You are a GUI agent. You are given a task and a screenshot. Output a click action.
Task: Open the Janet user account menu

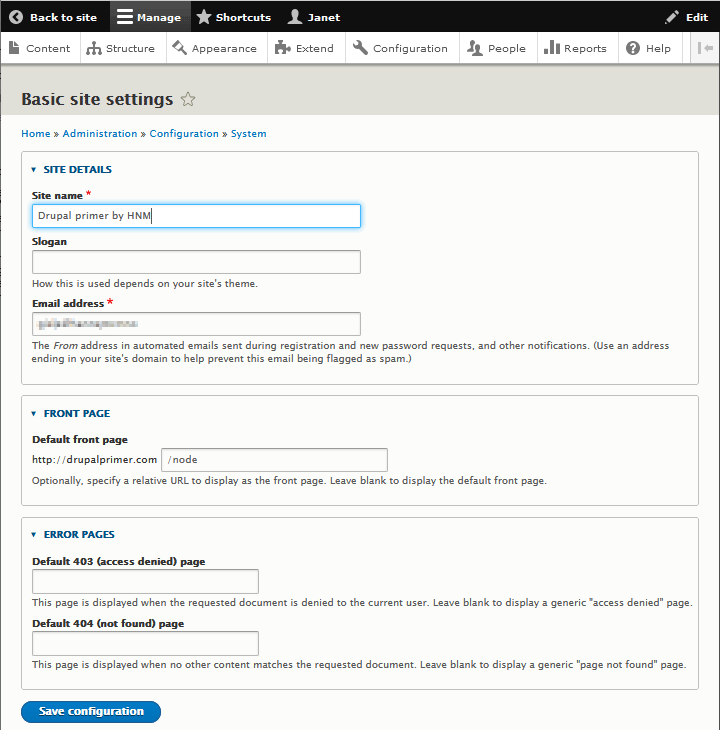pos(314,17)
